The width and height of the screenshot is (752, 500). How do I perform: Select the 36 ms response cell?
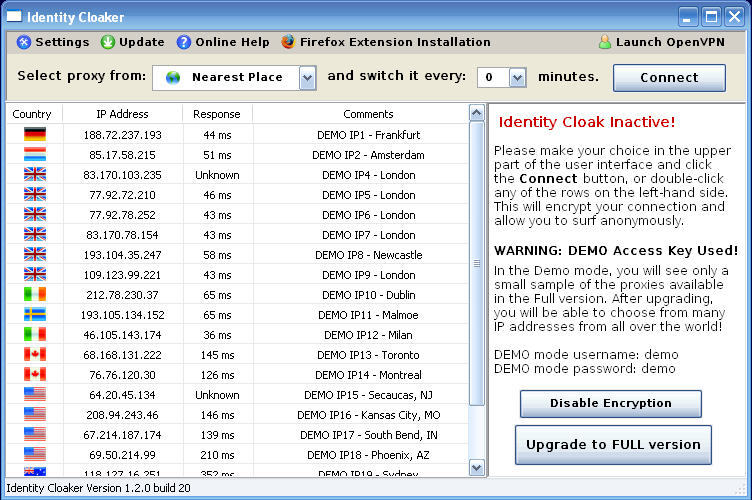click(217, 335)
